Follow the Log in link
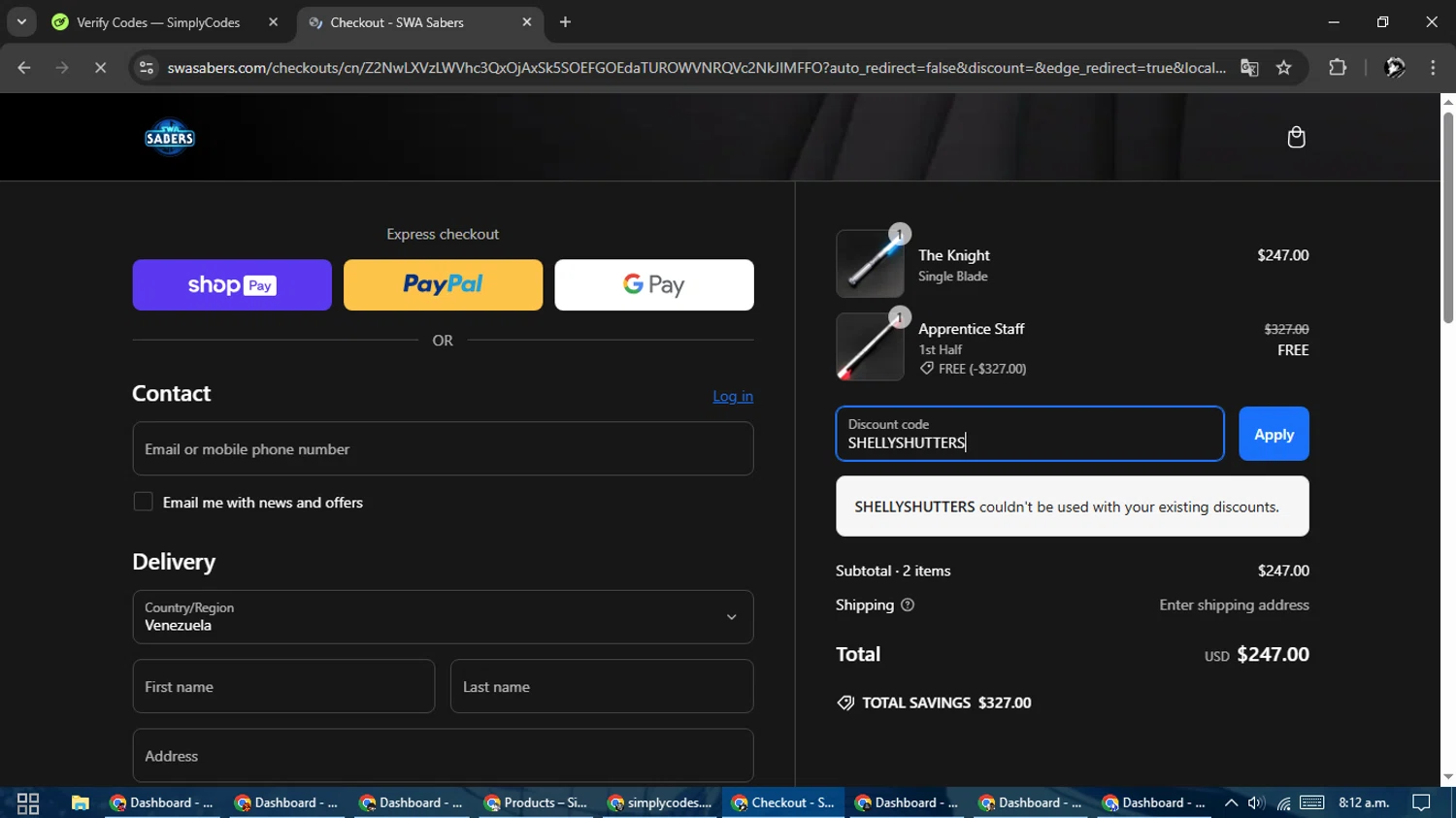1456x818 pixels. (733, 396)
